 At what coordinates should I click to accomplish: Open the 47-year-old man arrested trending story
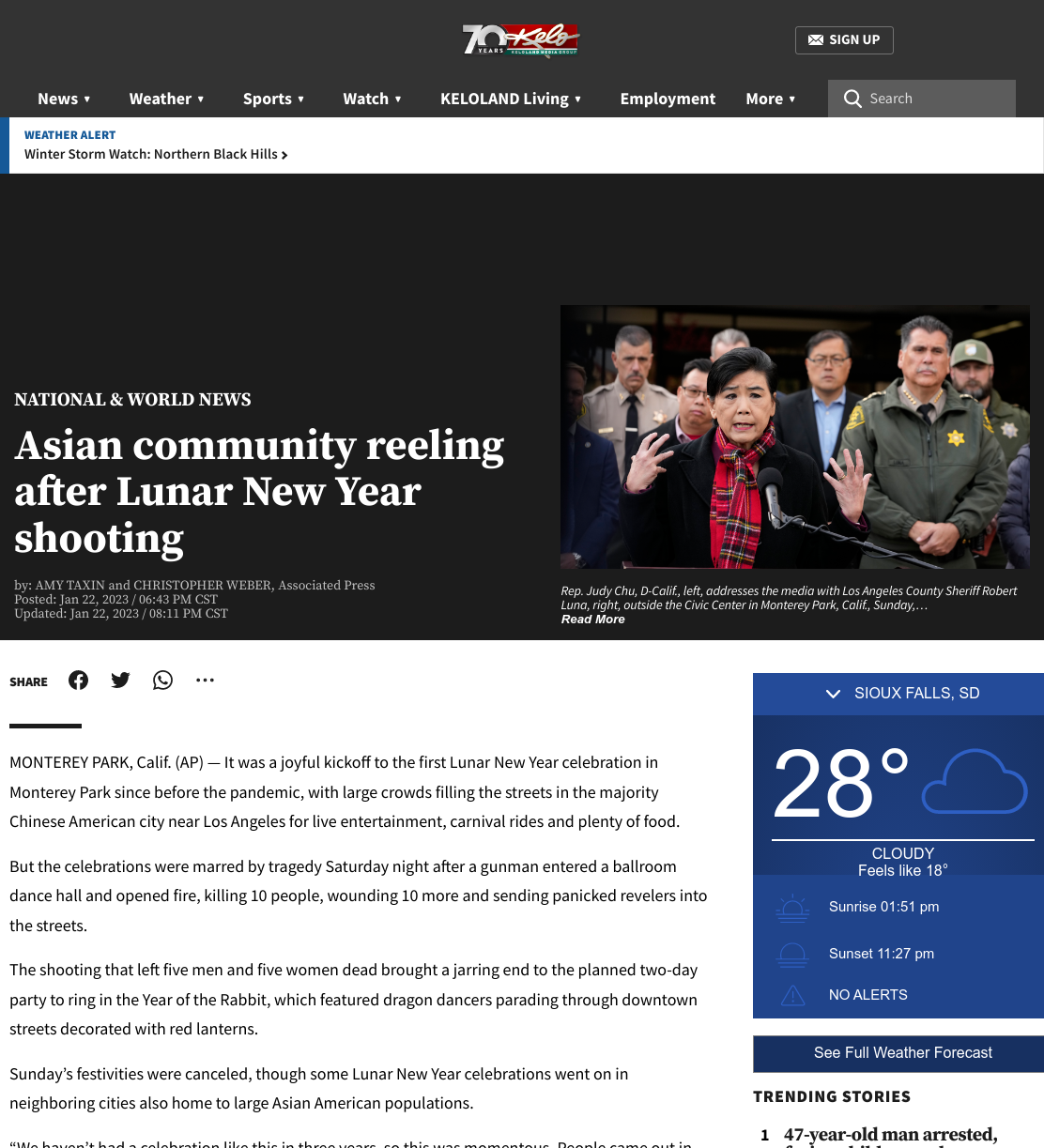890,1136
